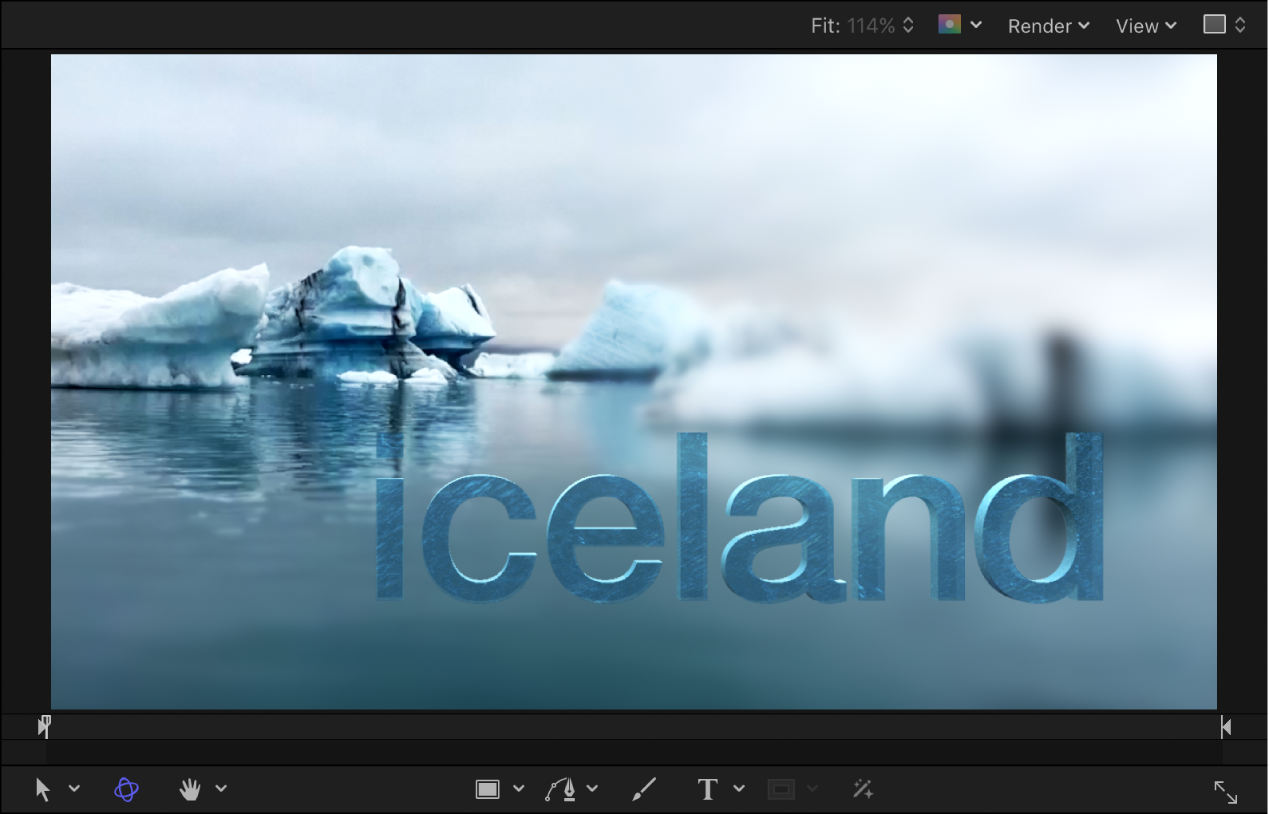Click the color channels display swatch
This screenshot has width=1270, height=814.
(948, 24)
